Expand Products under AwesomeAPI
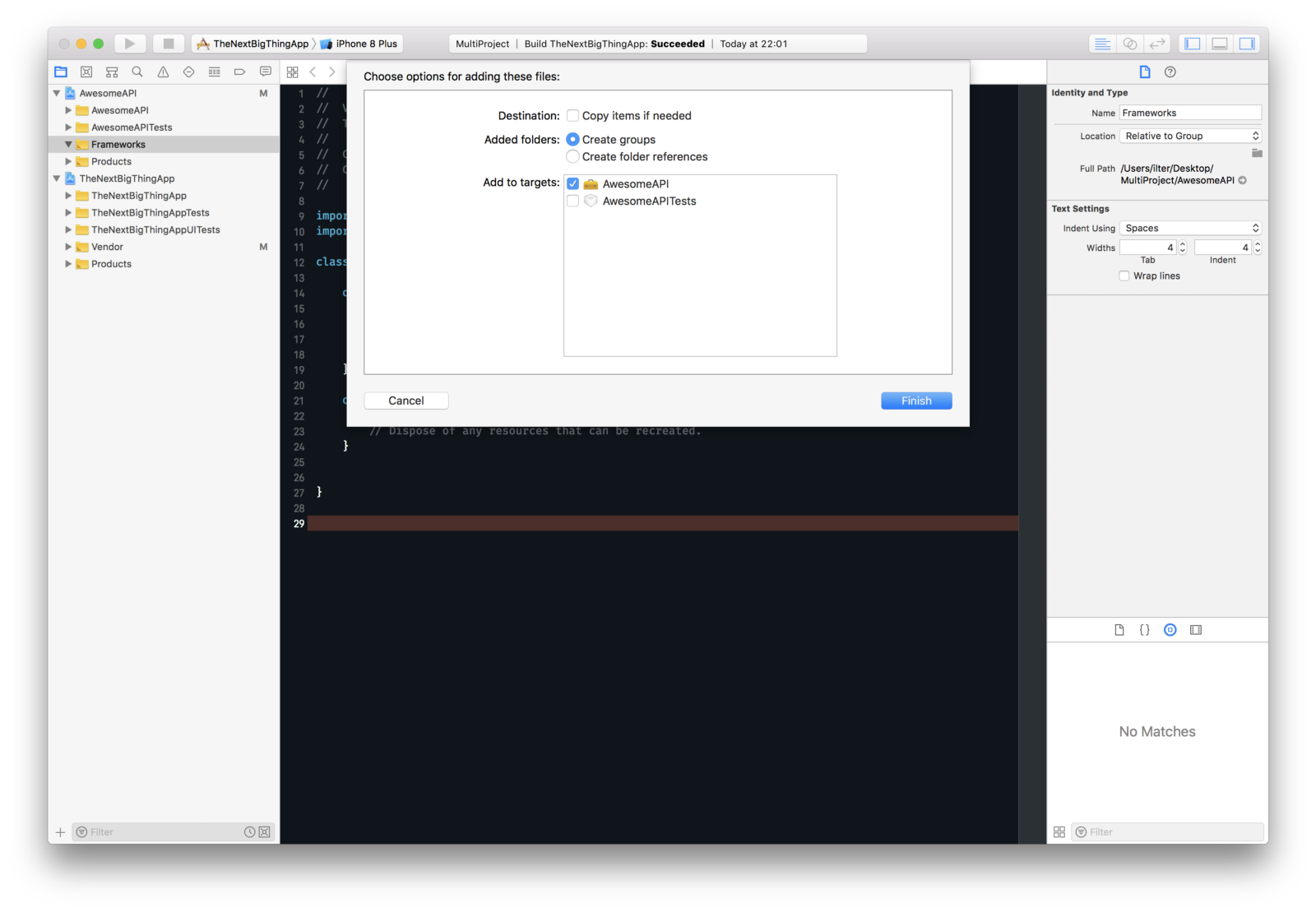The height and width of the screenshot is (912, 1316). pos(68,162)
